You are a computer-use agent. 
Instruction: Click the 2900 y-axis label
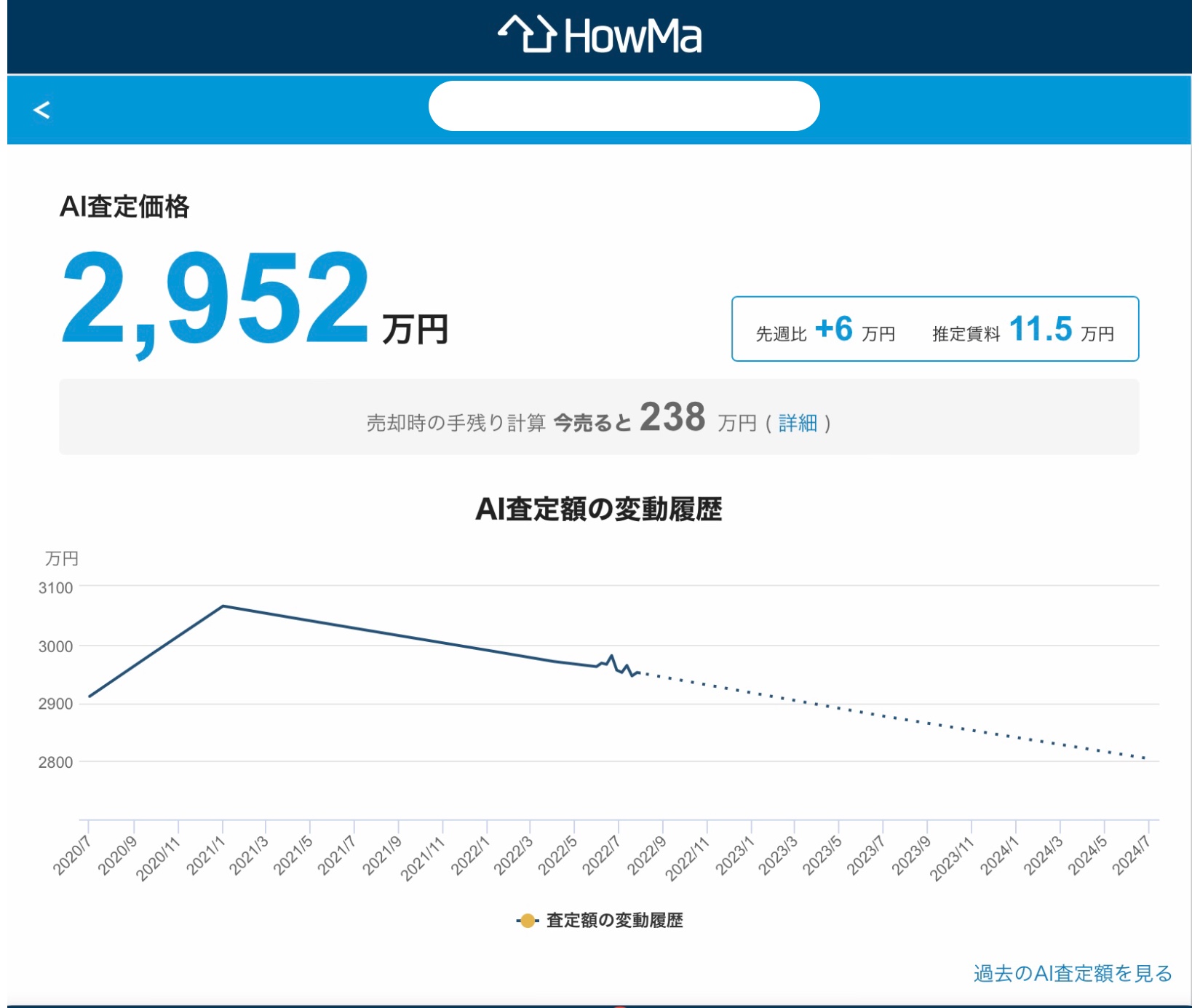click(x=55, y=704)
